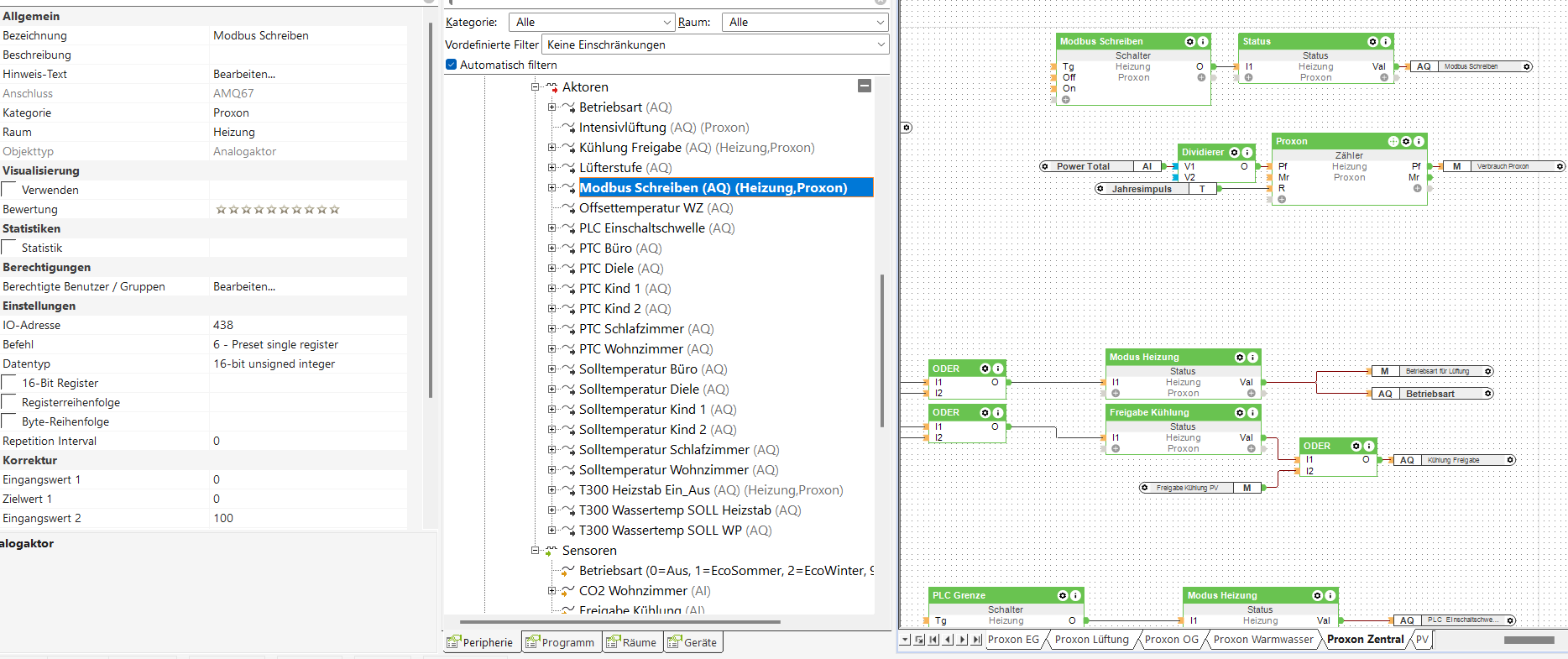Click move handle icon on Proxon block
The image size is (1568, 659).
coord(1393,141)
